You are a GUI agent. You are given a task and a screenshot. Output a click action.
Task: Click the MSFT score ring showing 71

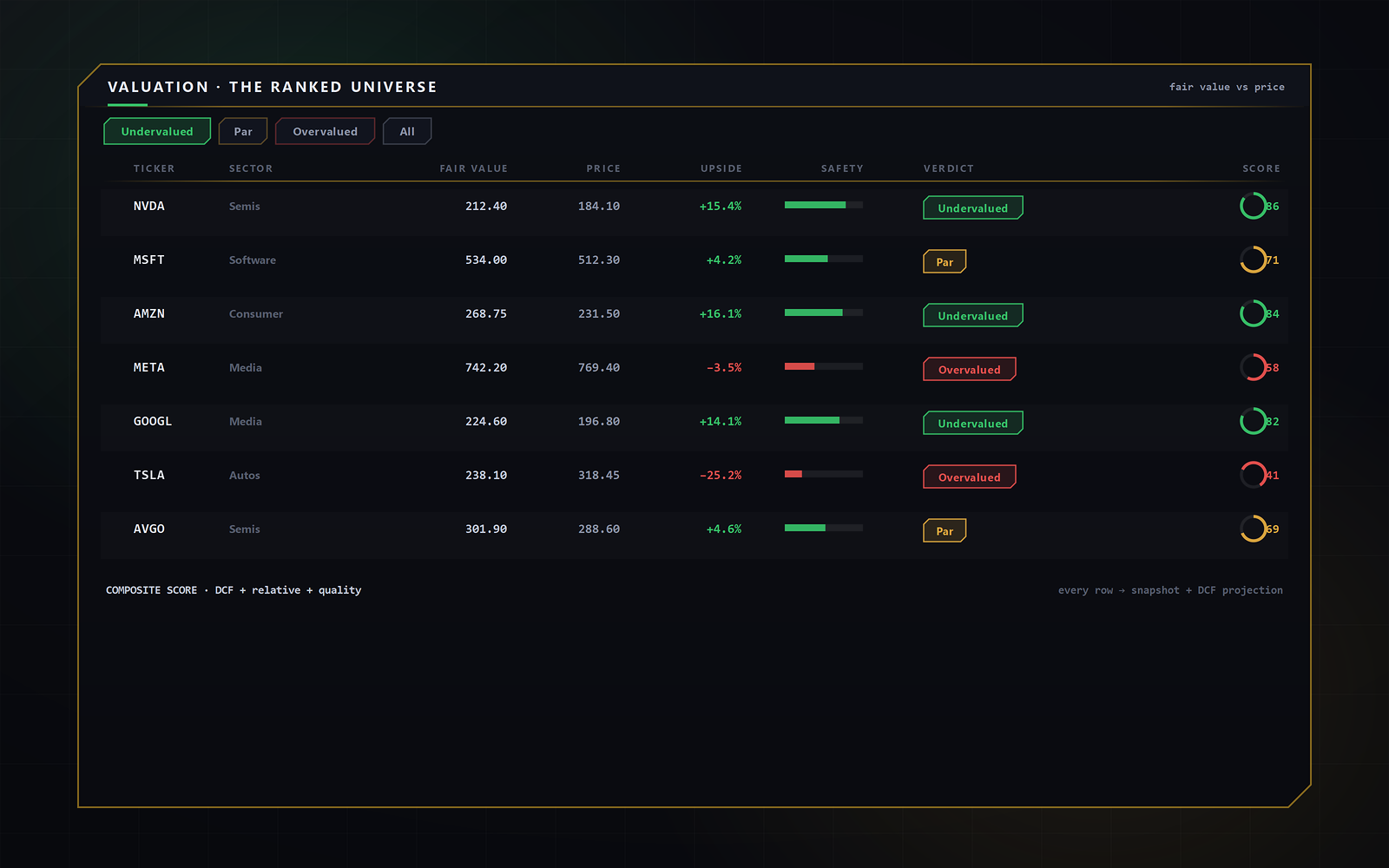[1254, 260]
